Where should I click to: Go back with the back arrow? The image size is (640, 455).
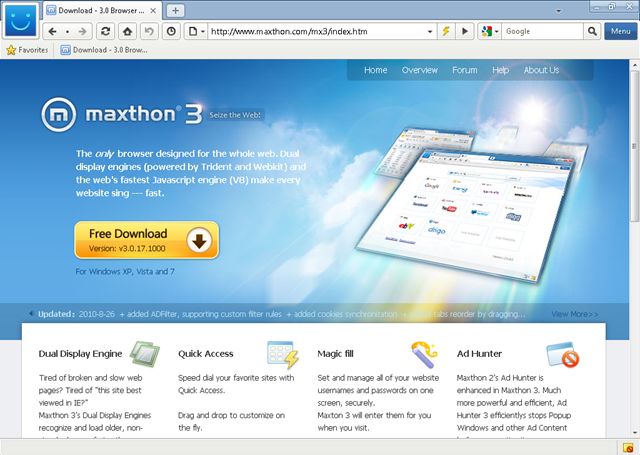pyautogui.click(x=52, y=31)
